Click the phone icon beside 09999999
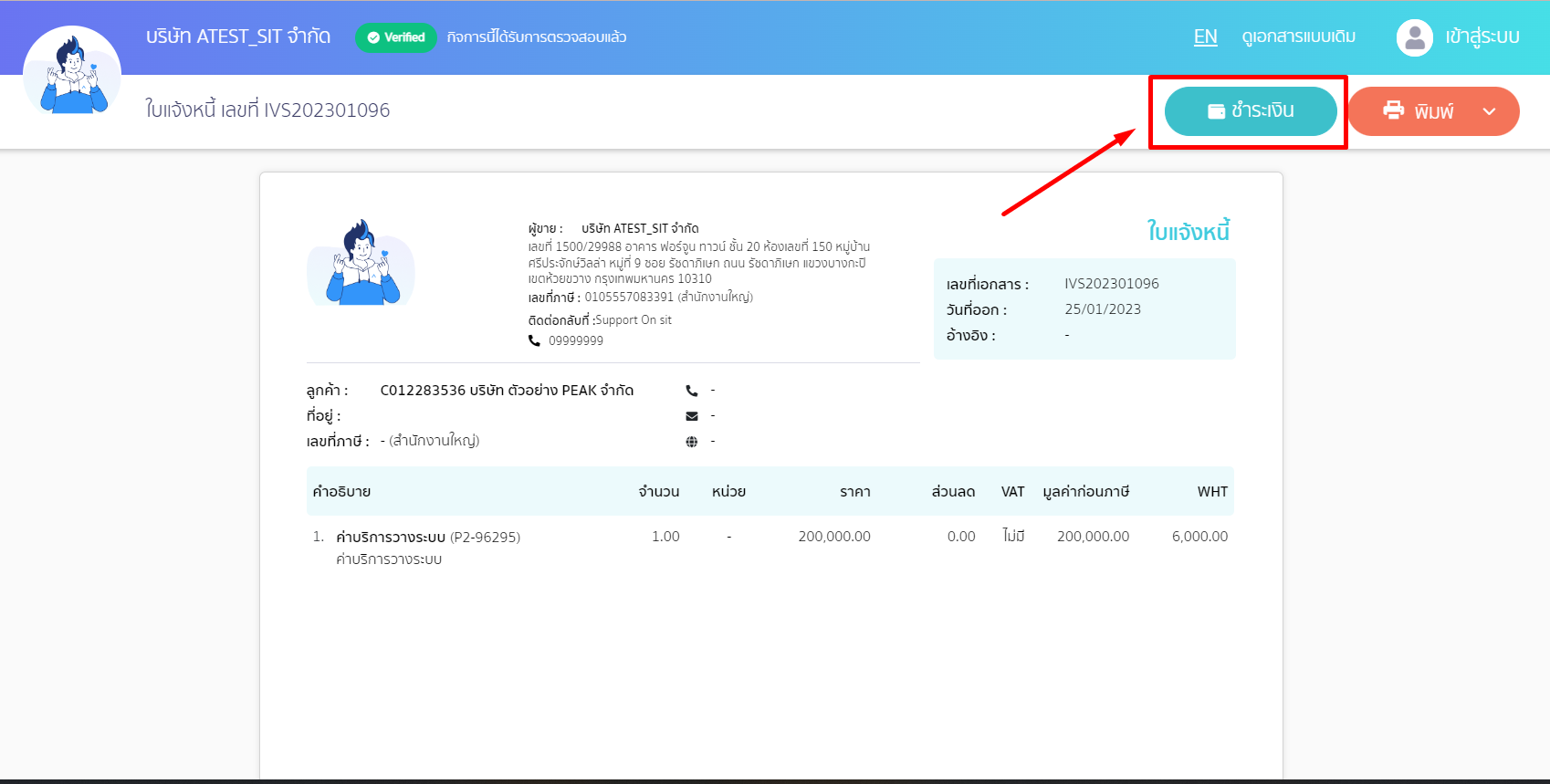 535,340
